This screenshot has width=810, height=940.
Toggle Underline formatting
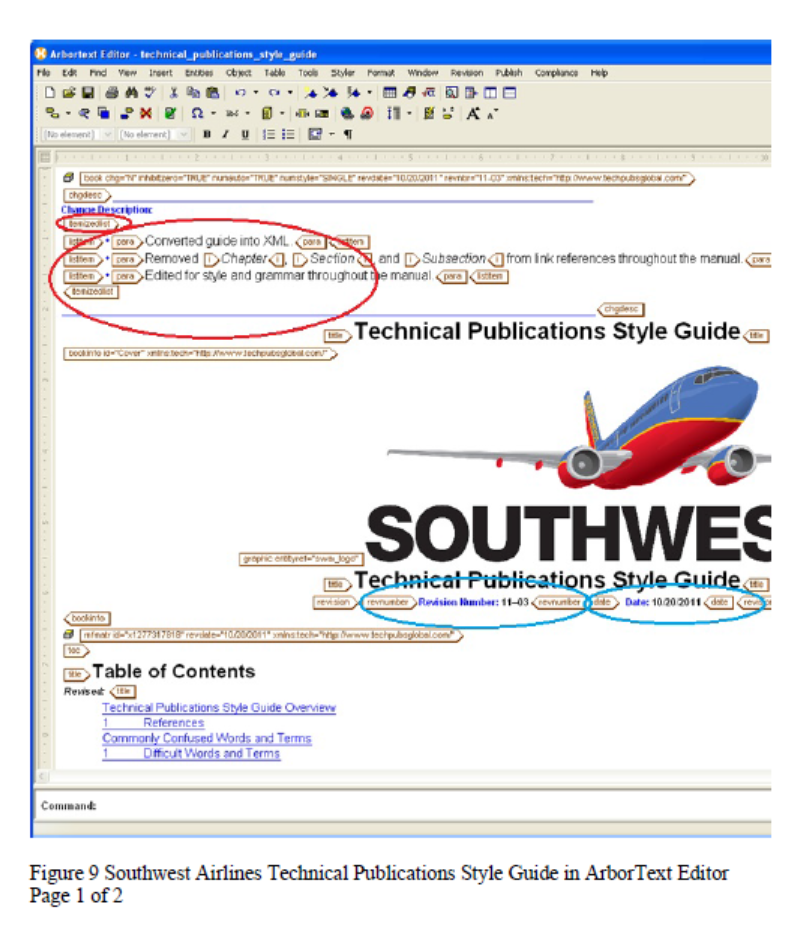[x=245, y=134]
